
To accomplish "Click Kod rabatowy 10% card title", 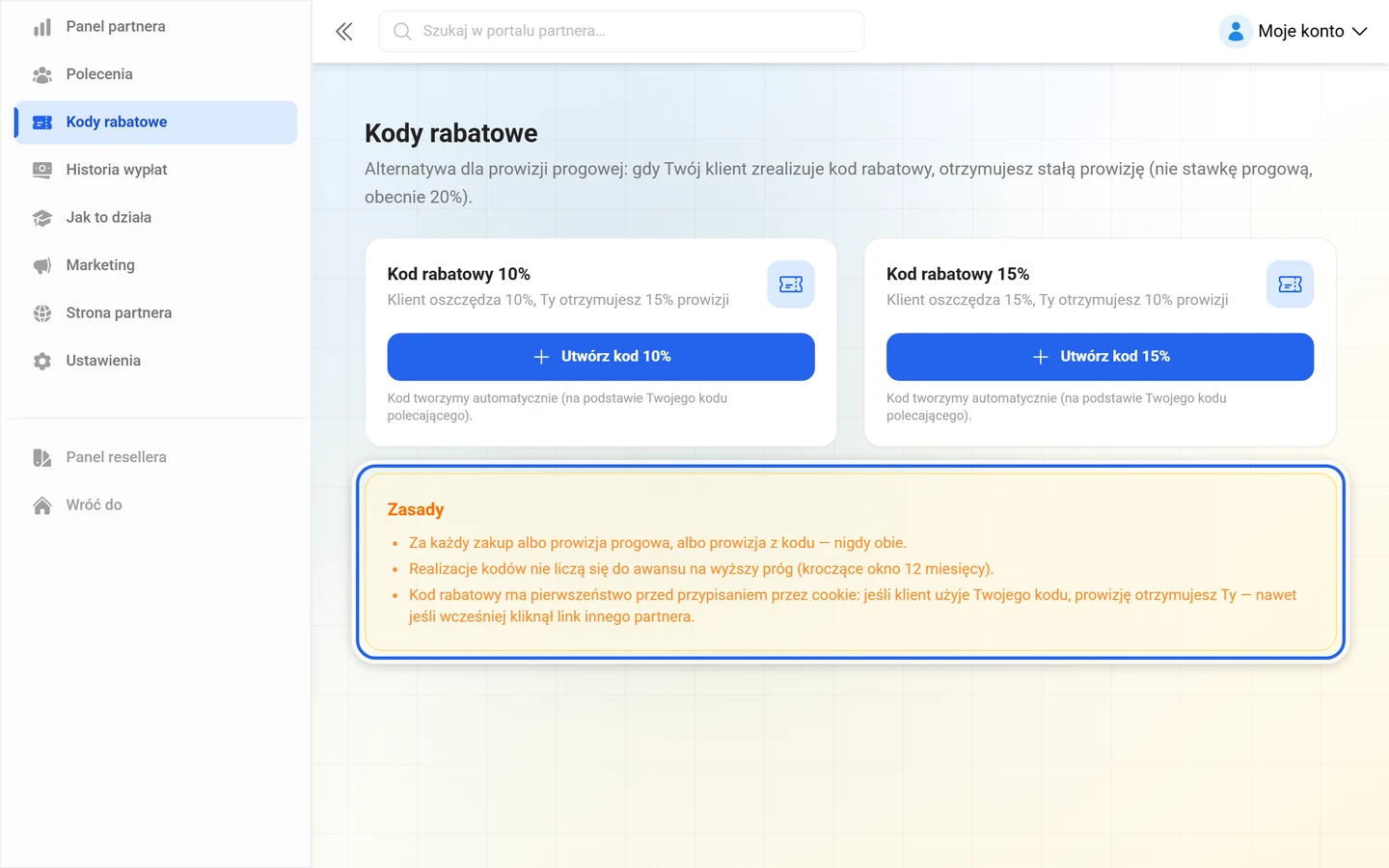I will pyautogui.click(x=459, y=275).
